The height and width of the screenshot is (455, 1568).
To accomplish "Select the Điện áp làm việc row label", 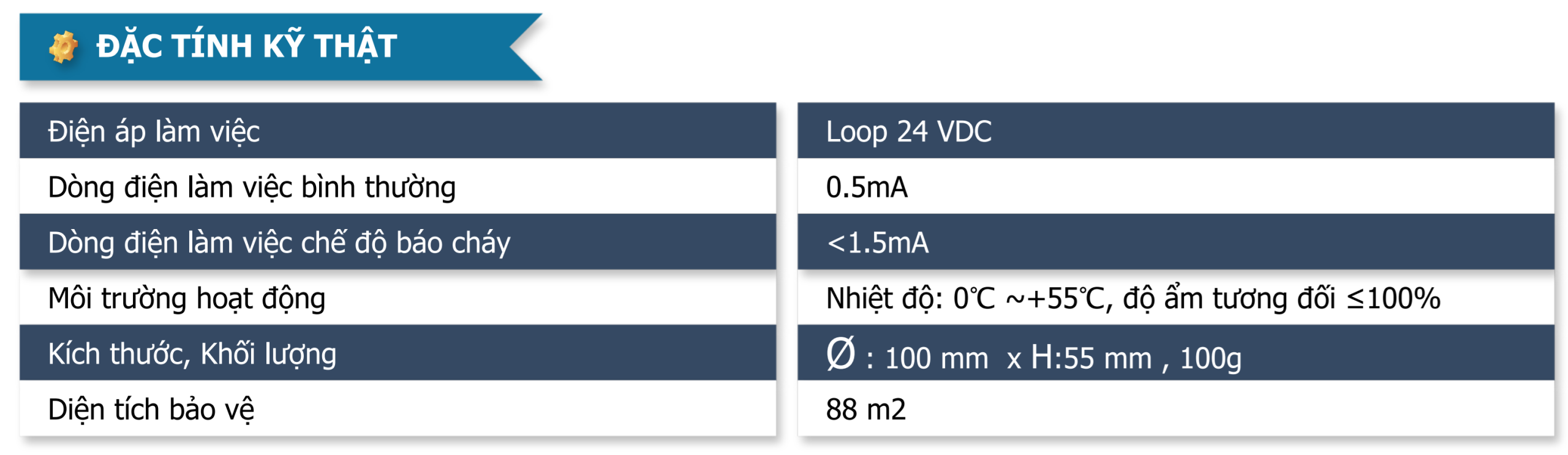I will 154,131.
